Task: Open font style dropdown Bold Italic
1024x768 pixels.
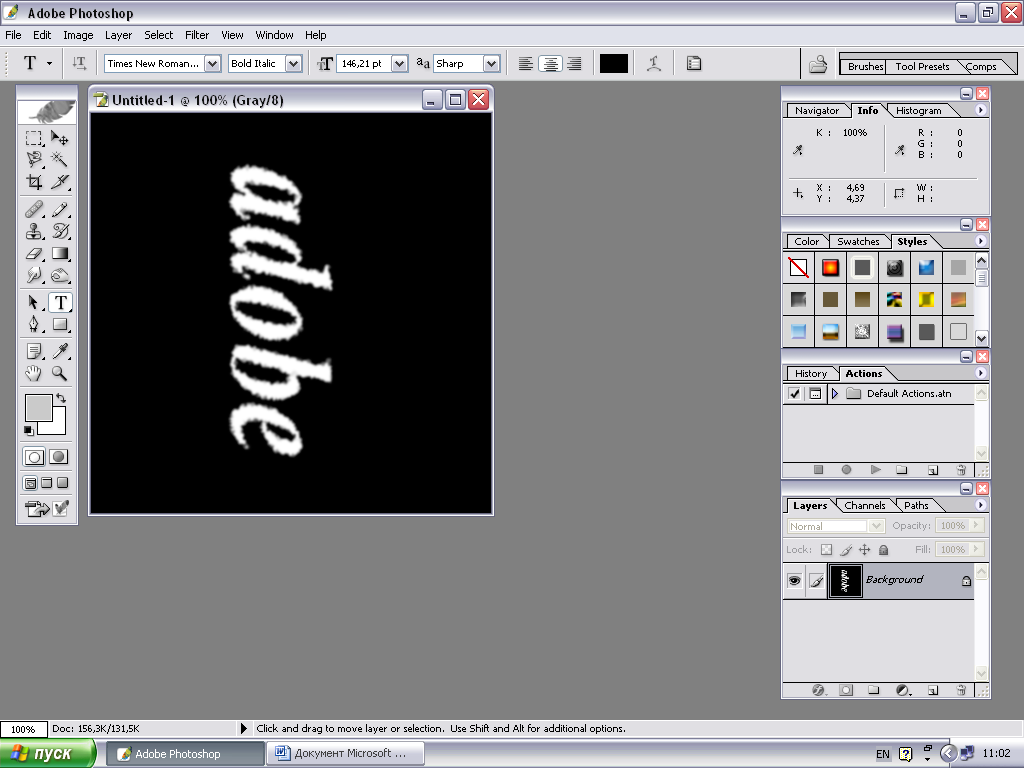Action: pyautogui.click(x=293, y=63)
